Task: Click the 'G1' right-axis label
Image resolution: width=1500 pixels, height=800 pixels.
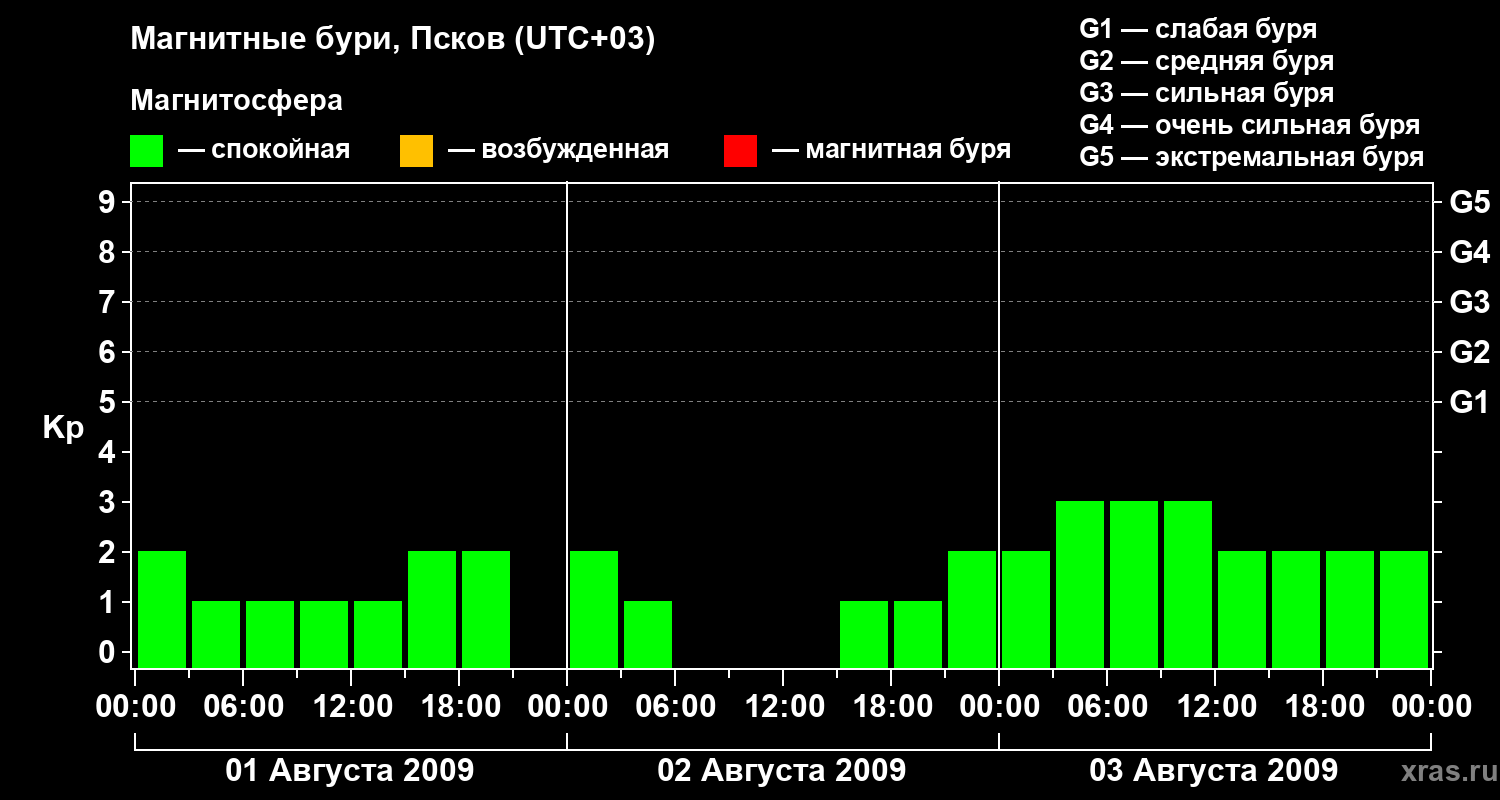Action: [x=1470, y=402]
